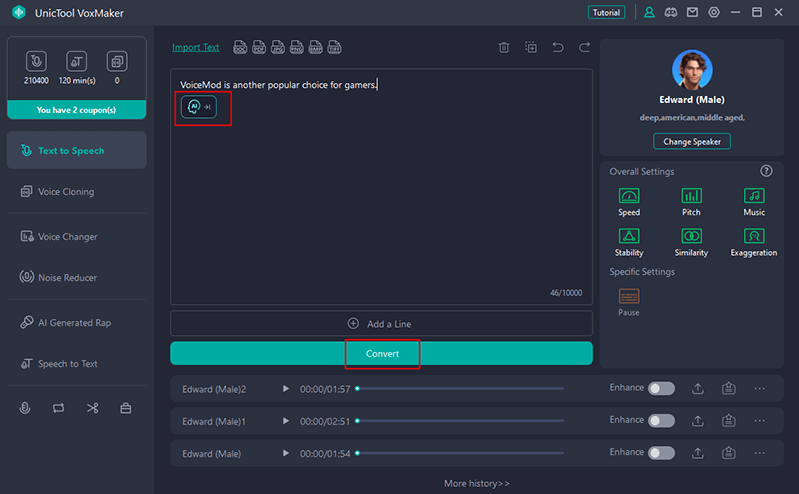The height and width of the screenshot is (494, 799).
Task: Select the Music setting icon
Action: 754,196
